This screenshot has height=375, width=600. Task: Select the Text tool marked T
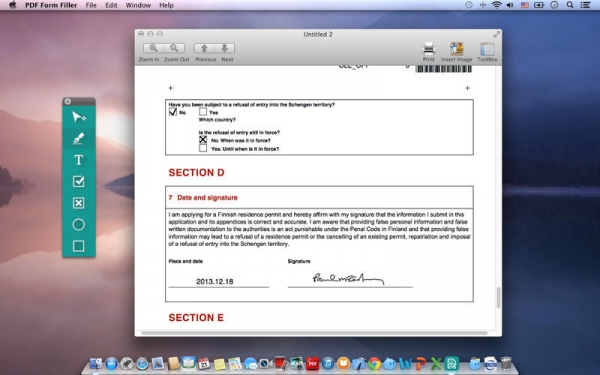pyautogui.click(x=79, y=160)
